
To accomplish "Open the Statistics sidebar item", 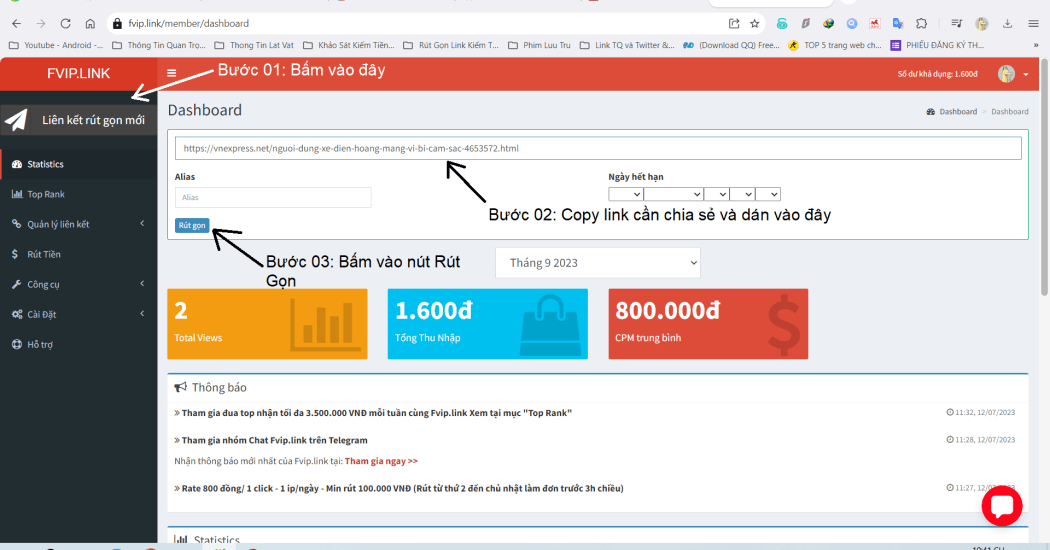I will pos(78,164).
